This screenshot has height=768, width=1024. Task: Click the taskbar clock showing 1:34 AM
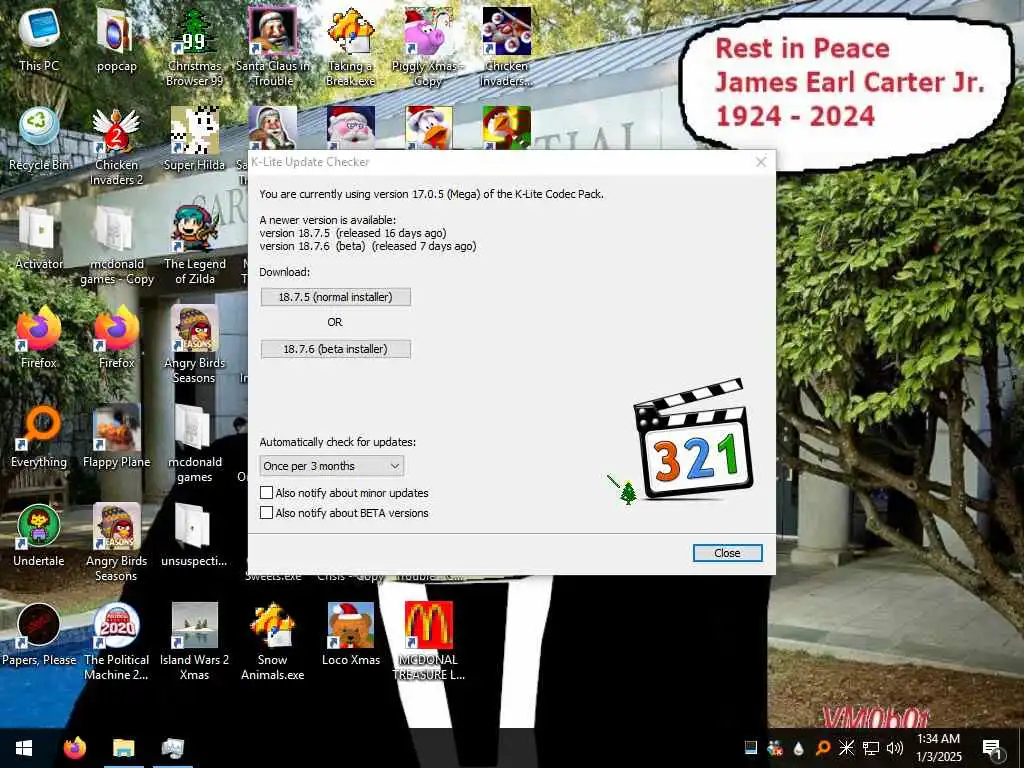(938, 748)
